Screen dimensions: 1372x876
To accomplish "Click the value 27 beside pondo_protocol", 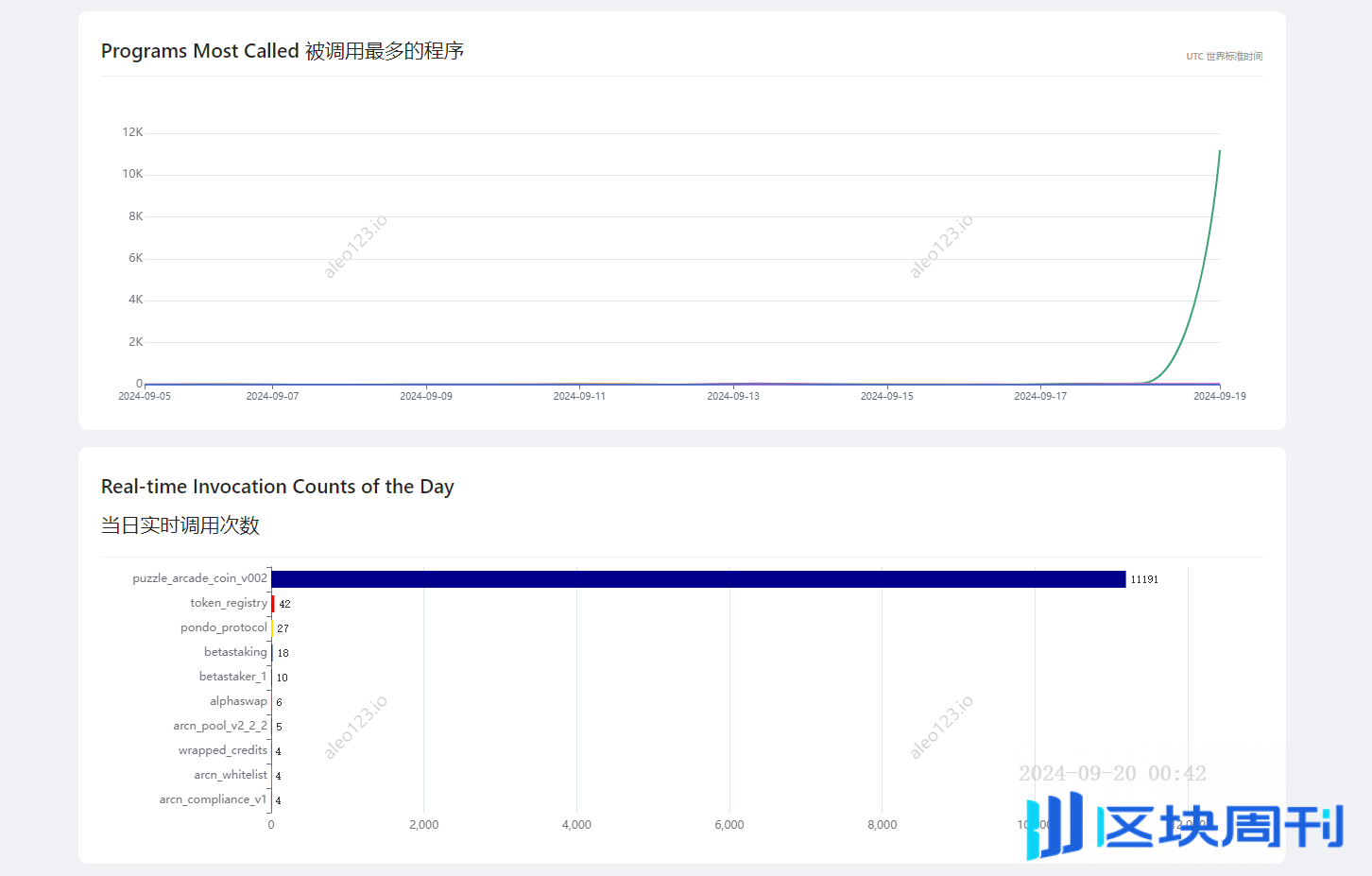I will tap(283, 628).
